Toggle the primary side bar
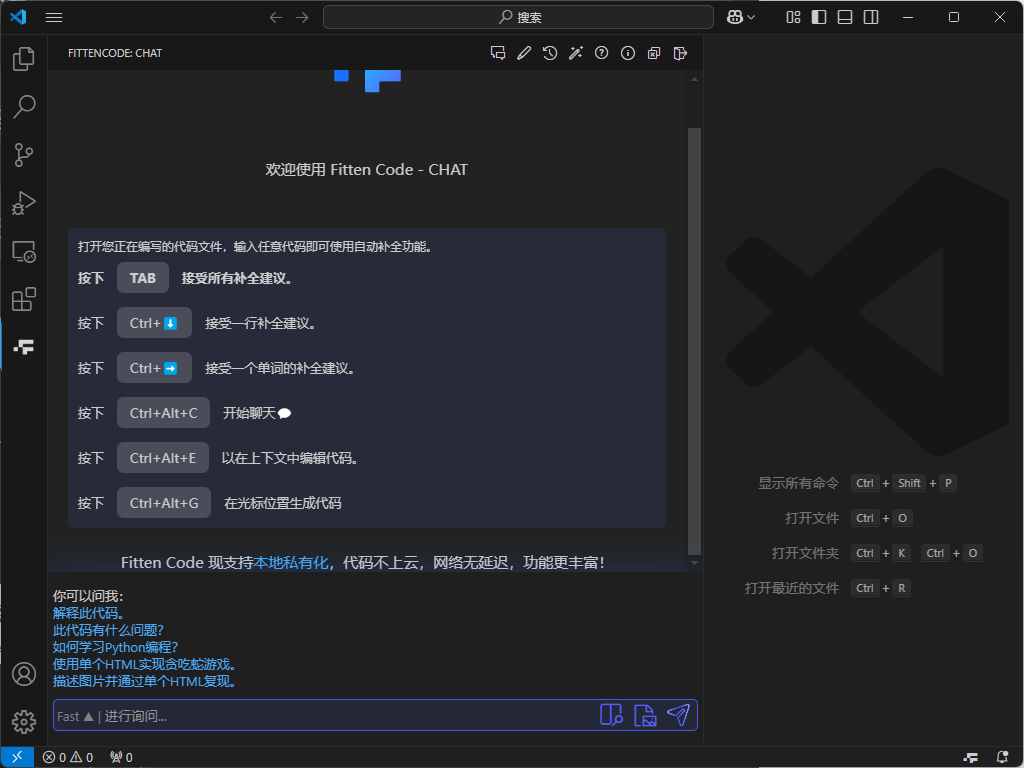The height and width of the screenshot is (768, 1024). [x=819, y=18]
